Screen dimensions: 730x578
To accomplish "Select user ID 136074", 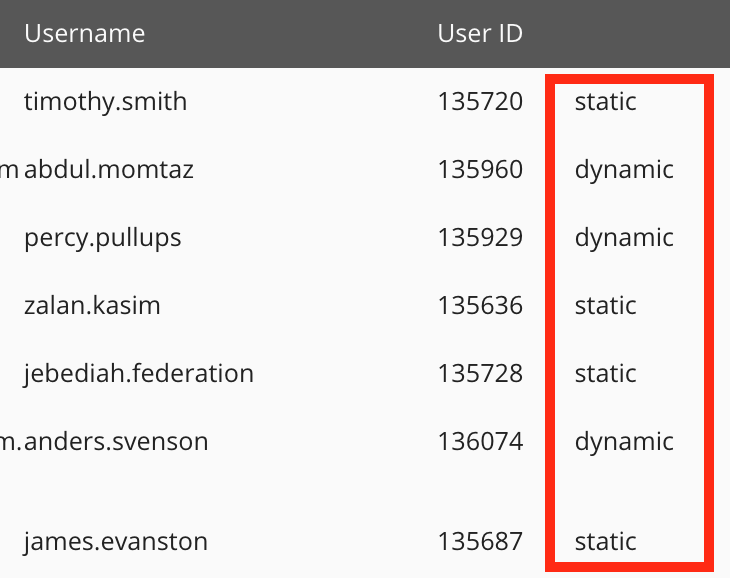I will 480,441.
